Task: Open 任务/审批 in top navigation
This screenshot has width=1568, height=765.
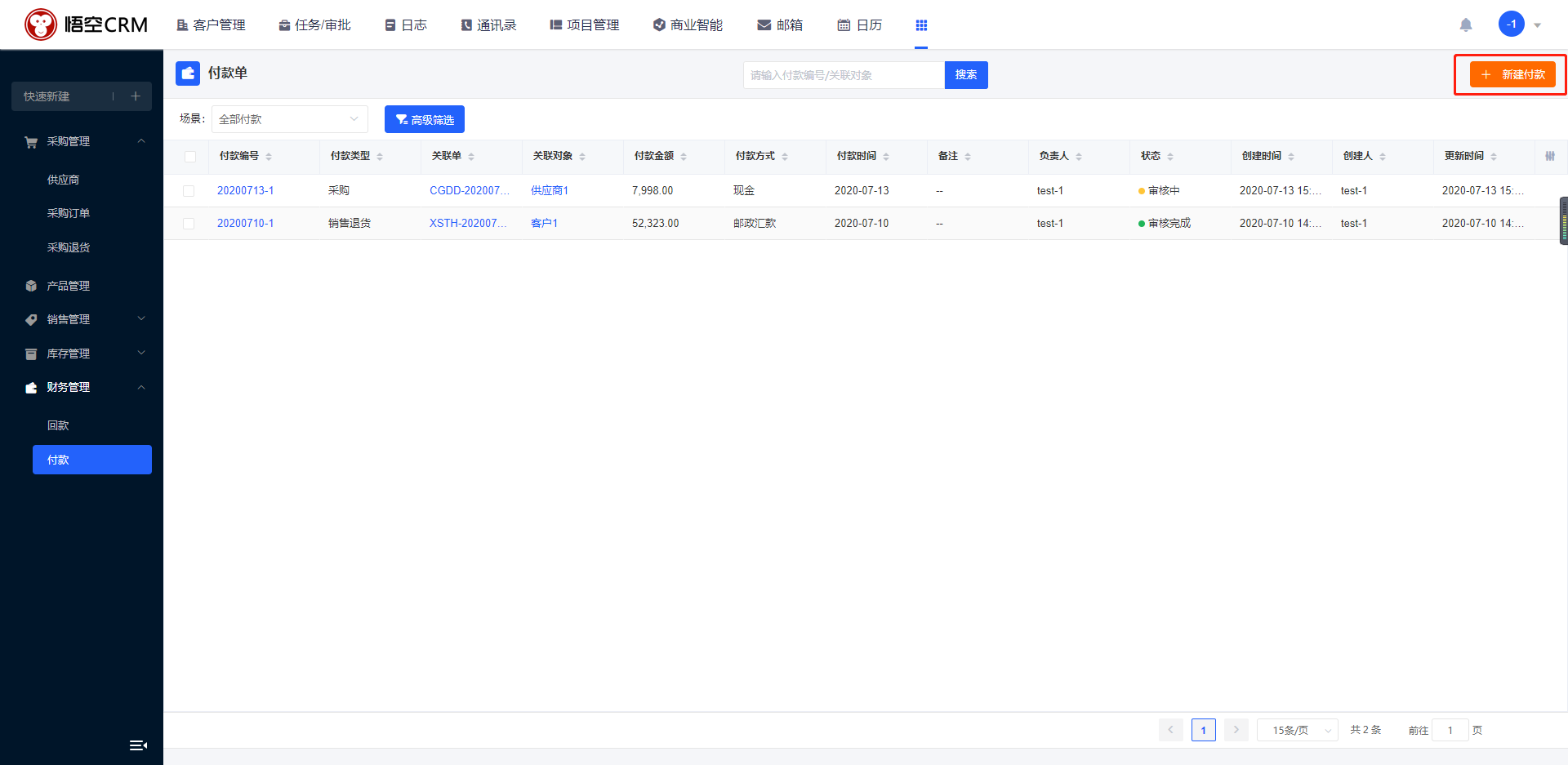Action: click(x=314, y=25)
